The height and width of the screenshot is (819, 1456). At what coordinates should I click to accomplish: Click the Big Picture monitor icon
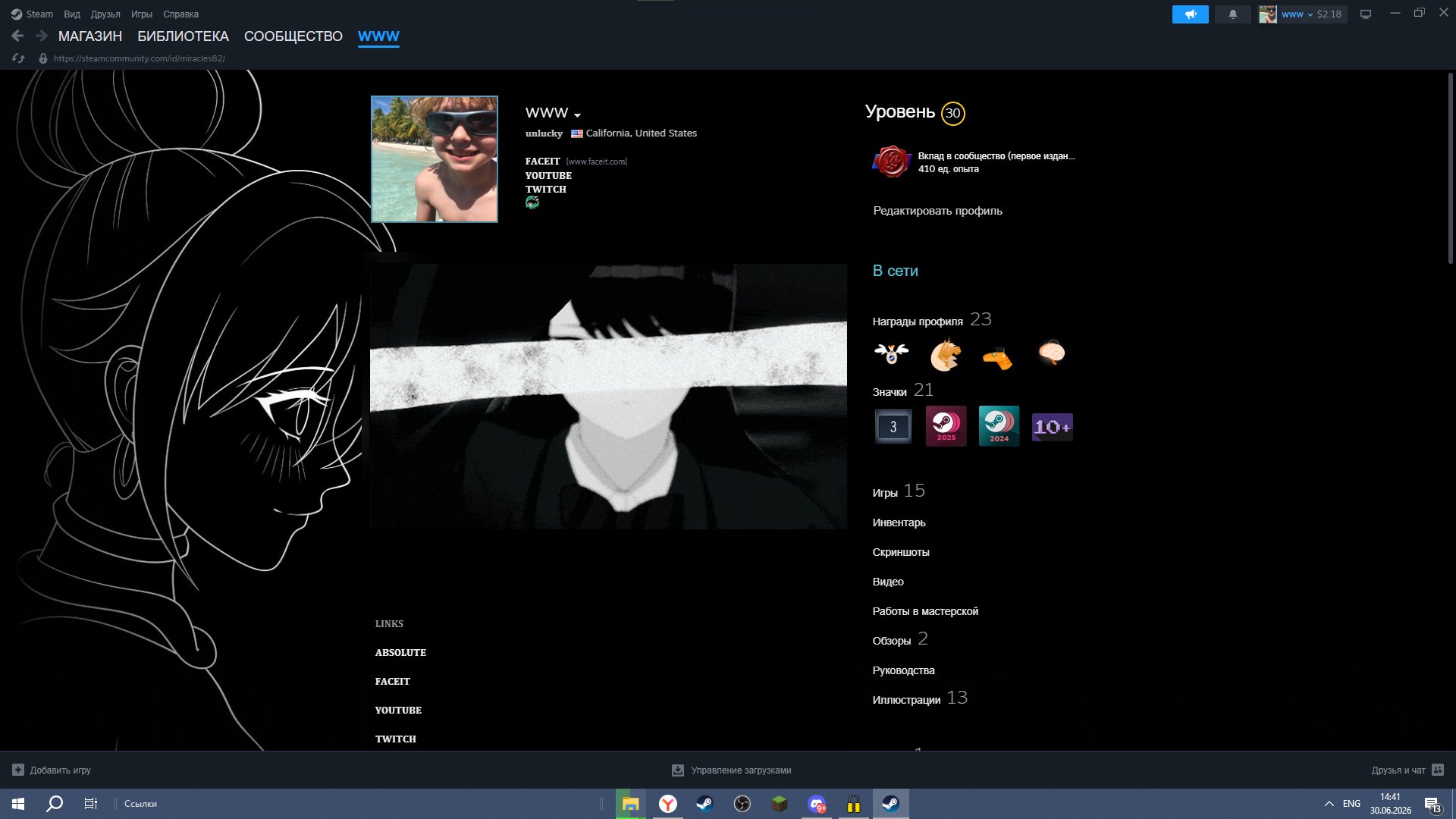(x=1366, y=14)
